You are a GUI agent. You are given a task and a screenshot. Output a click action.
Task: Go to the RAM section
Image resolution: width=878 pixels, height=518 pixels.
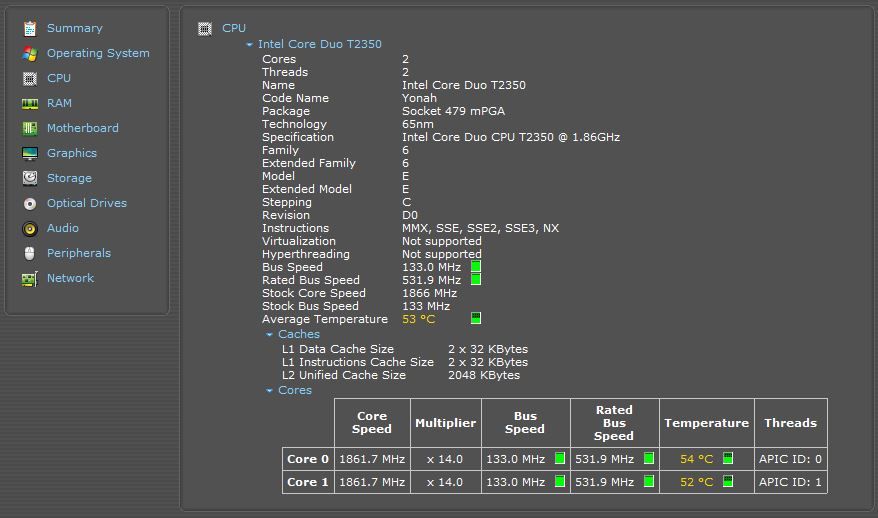[x=59, y=103]
